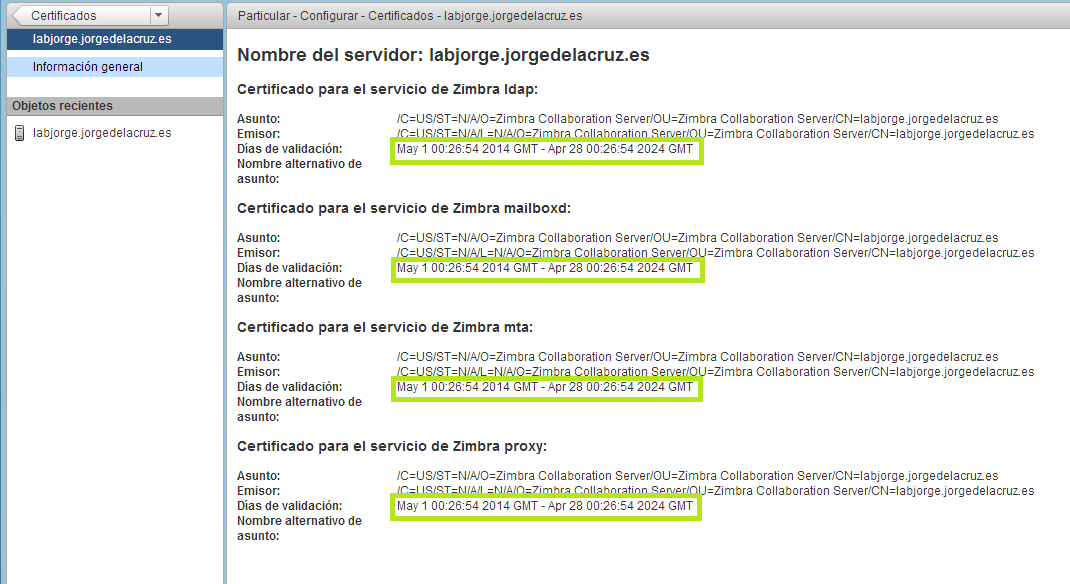Click the mailboxd certificate validity dates
Image resolution: width=1070 pixels, height=584 pixels.
[545, 268]
